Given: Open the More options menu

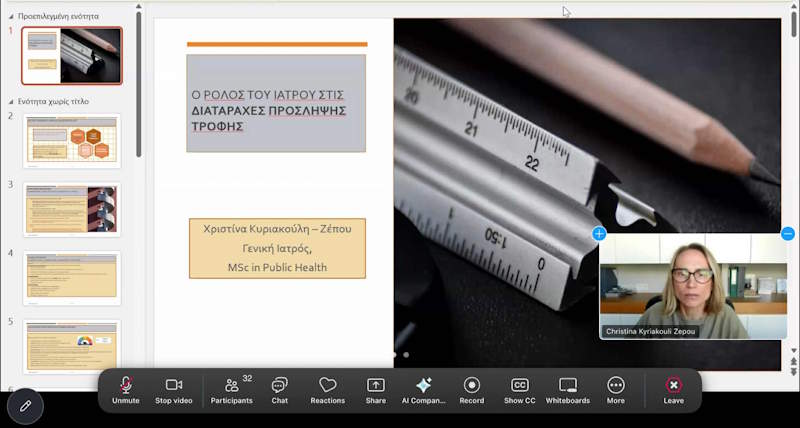Looking at the screenshot, I should click(x=616, y=385).
